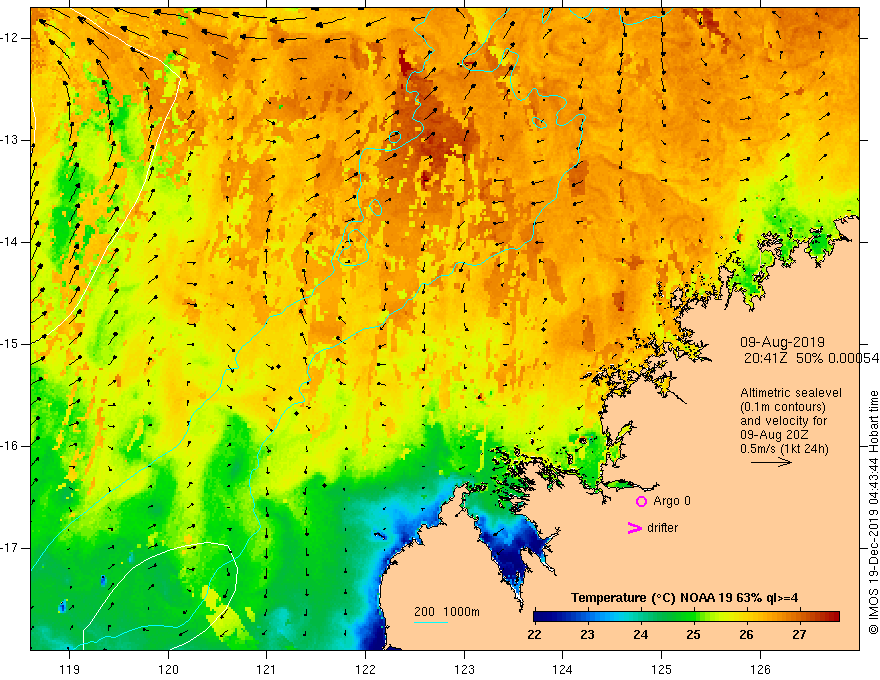Click the cyan 200 1000m contour legend line
Screen dimensions: 880x680
click(x=430, y=622)
